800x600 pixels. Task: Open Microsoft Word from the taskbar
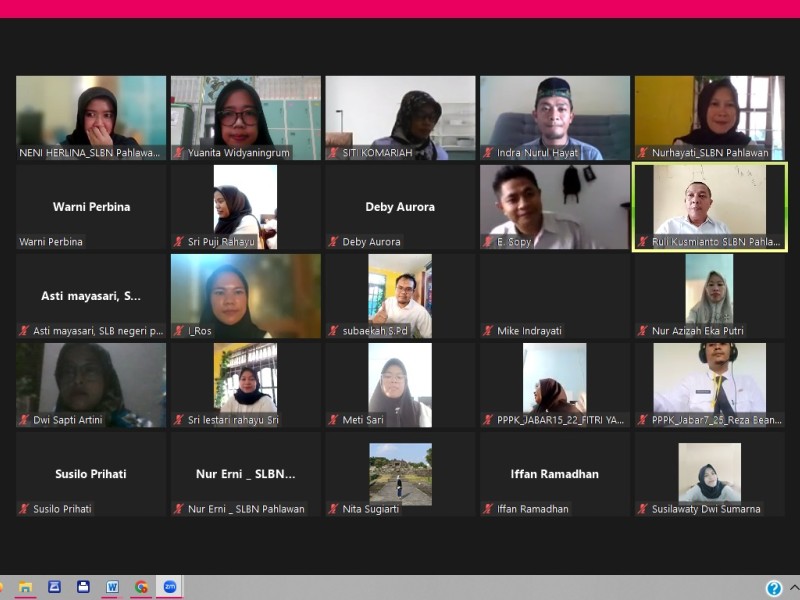coord(112,587)
